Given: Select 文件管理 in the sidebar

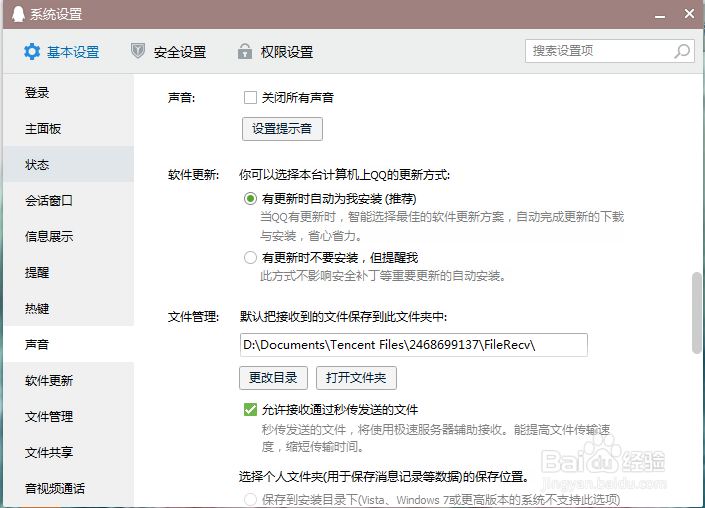Looking at the screenshot, I should [69, 416].
